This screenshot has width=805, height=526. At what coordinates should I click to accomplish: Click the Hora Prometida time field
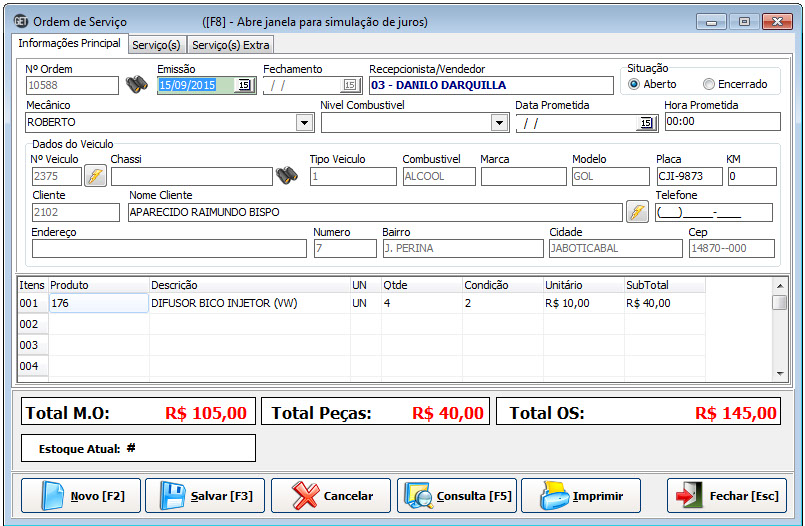click(721, 122)
